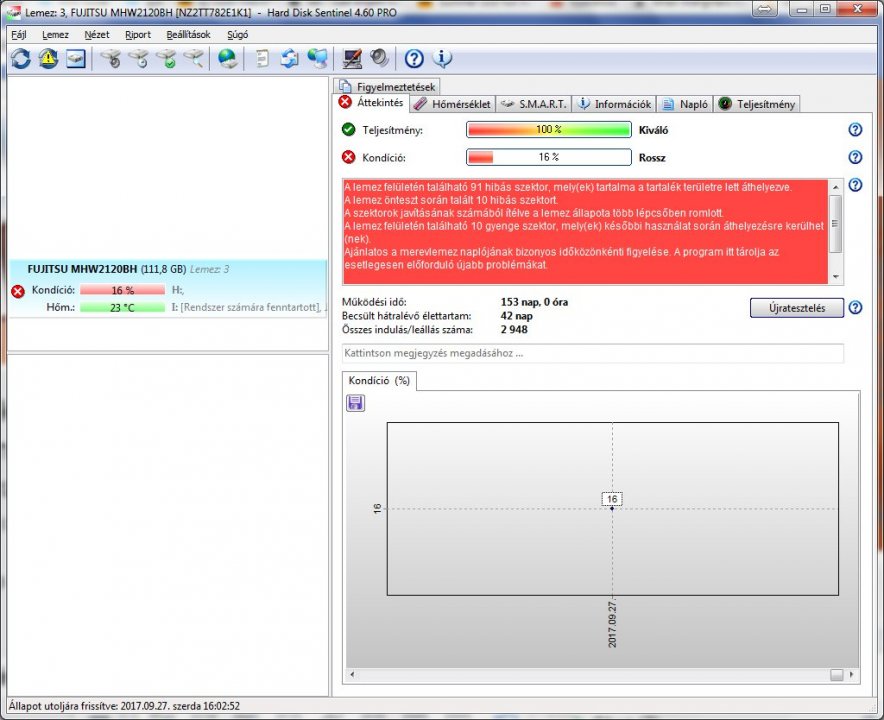
Task: Select the Áttekintés tab
Action: tap(370, 103)
